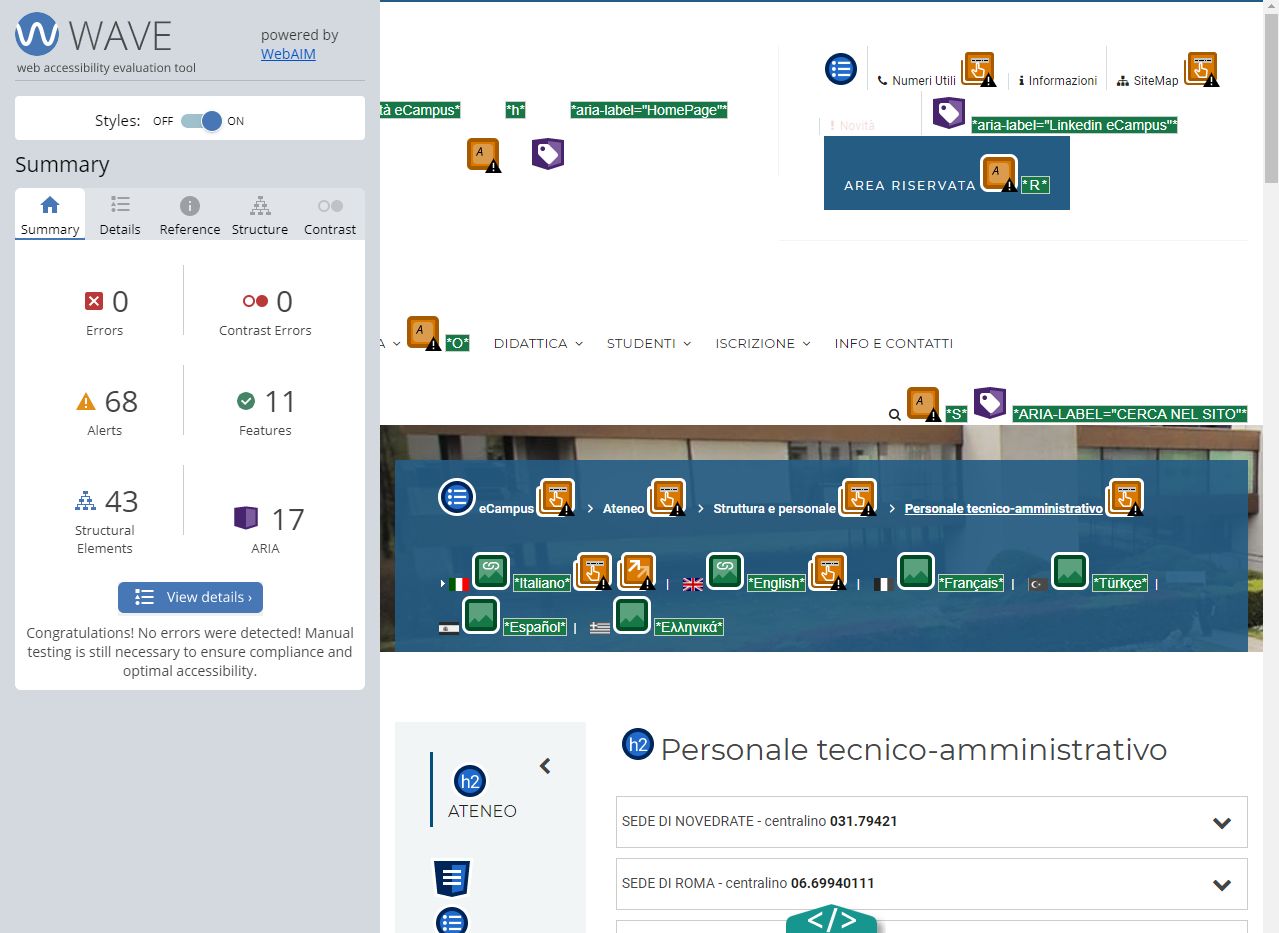Switch to the Summary tab
Screen dimensions: 1279x933
pos(50,216)
